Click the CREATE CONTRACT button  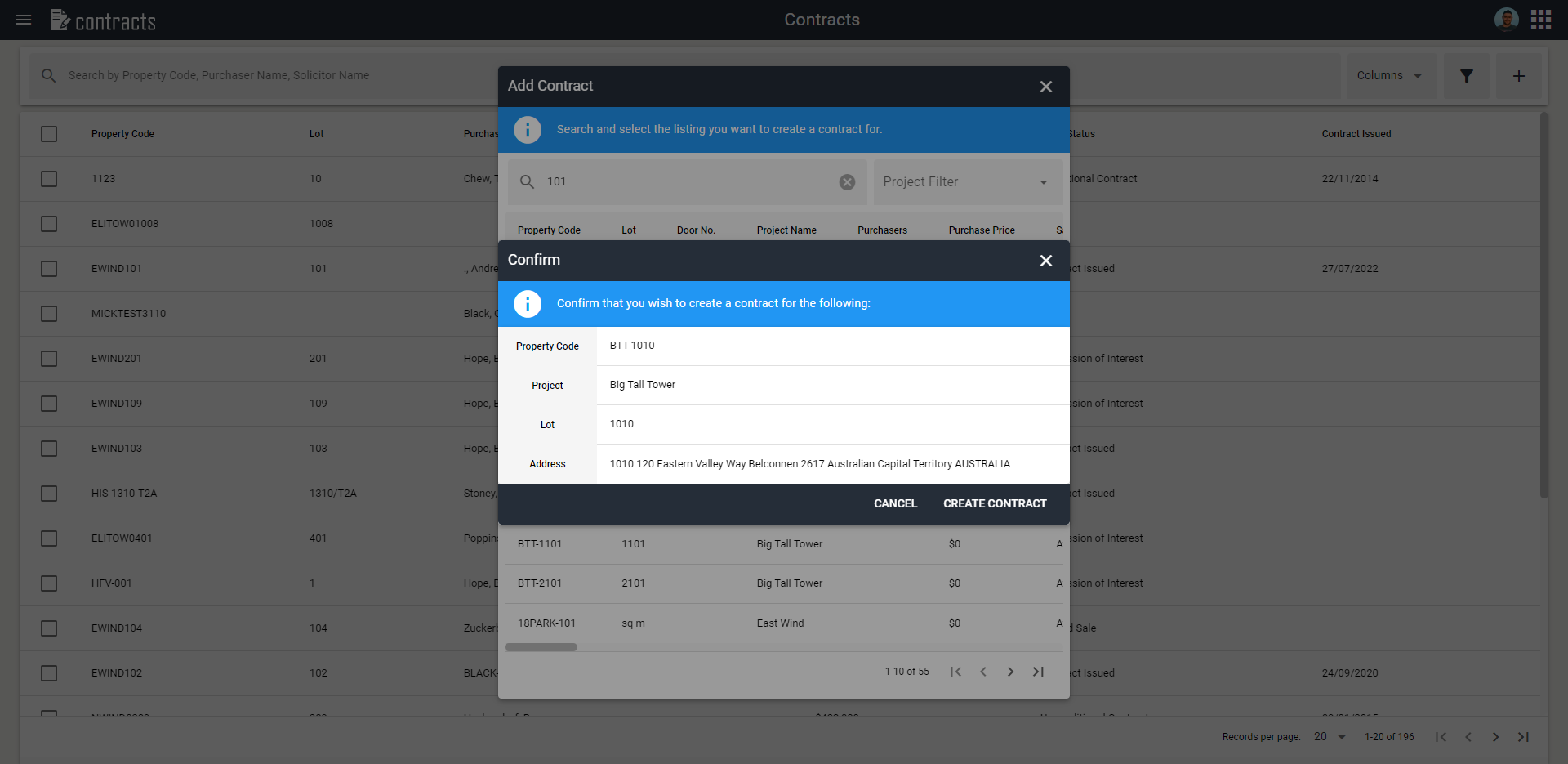point(995,503)
